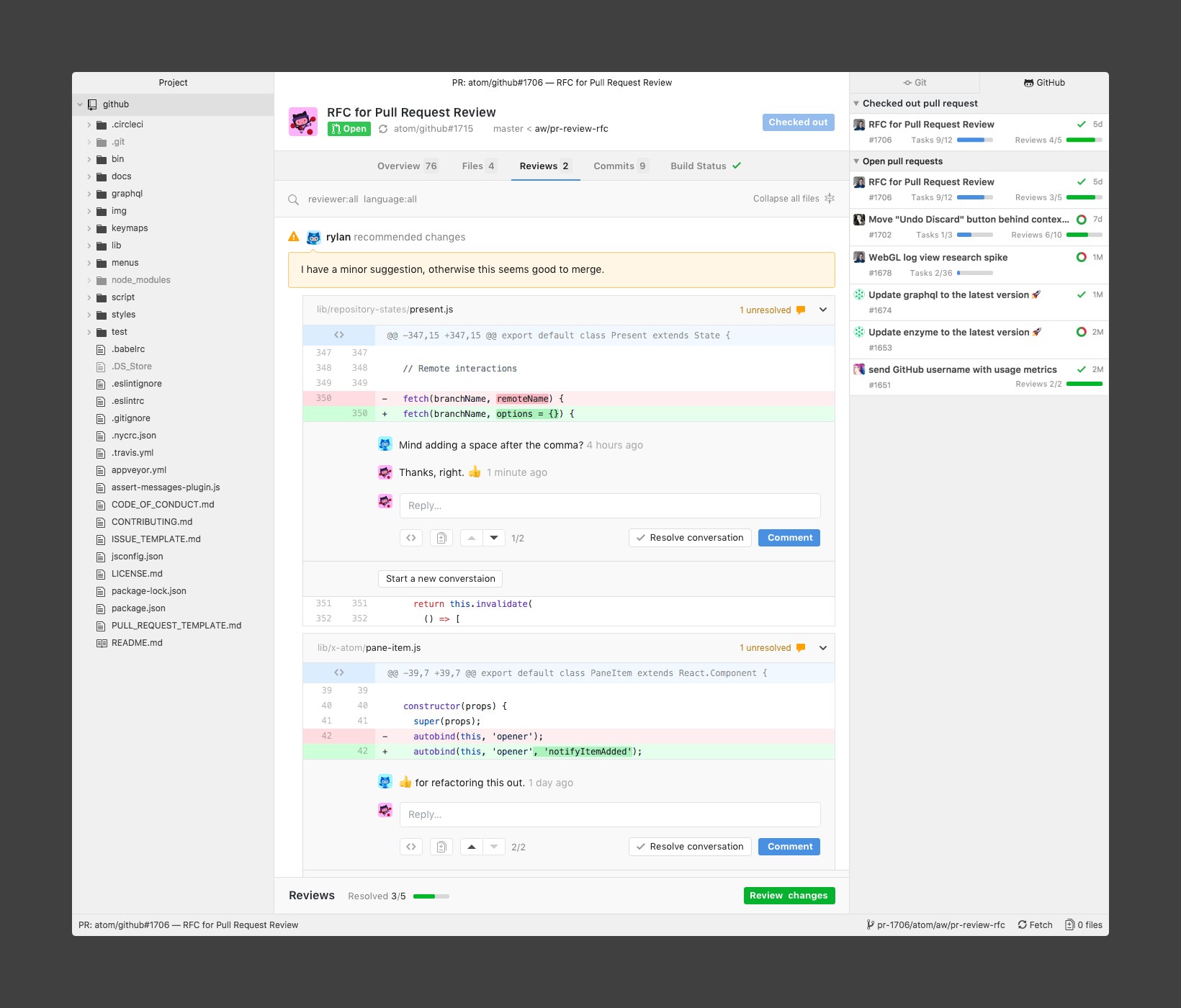Collapse the pane-item.js file section with its chevron
This screenshot has height=1008, width=1181.
pyautogui.click(x=823, y=647)
